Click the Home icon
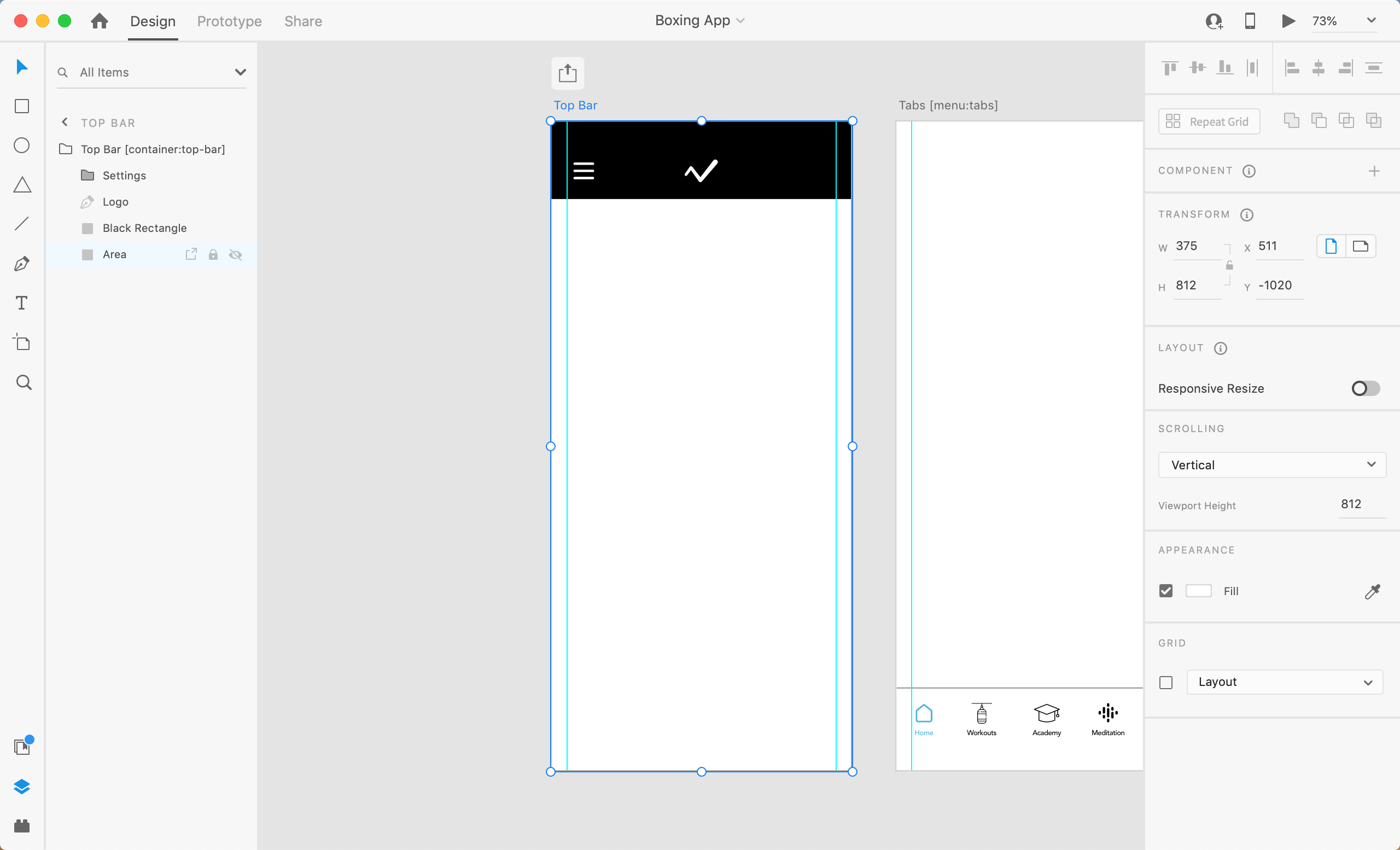Image resolution: width=1400 pixels, height=850 pixels. (100, 21)
